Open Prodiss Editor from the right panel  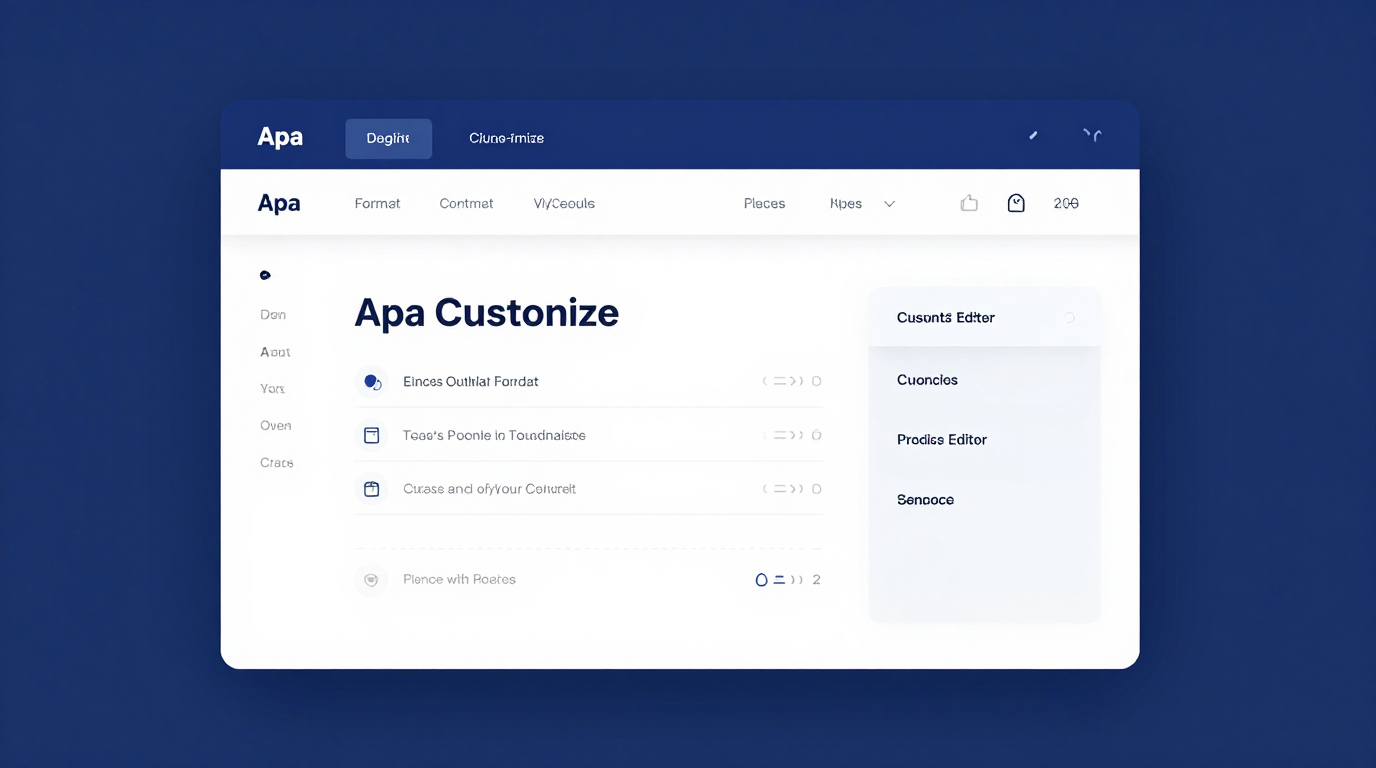tap(941, 439)
